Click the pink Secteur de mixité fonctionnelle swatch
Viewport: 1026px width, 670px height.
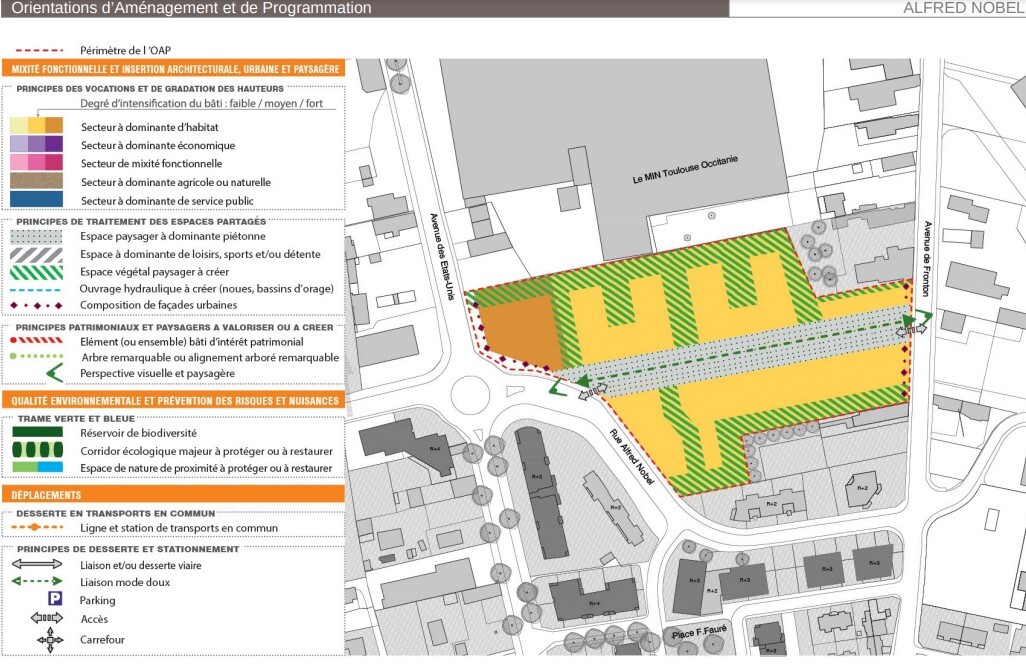point(37,162)
